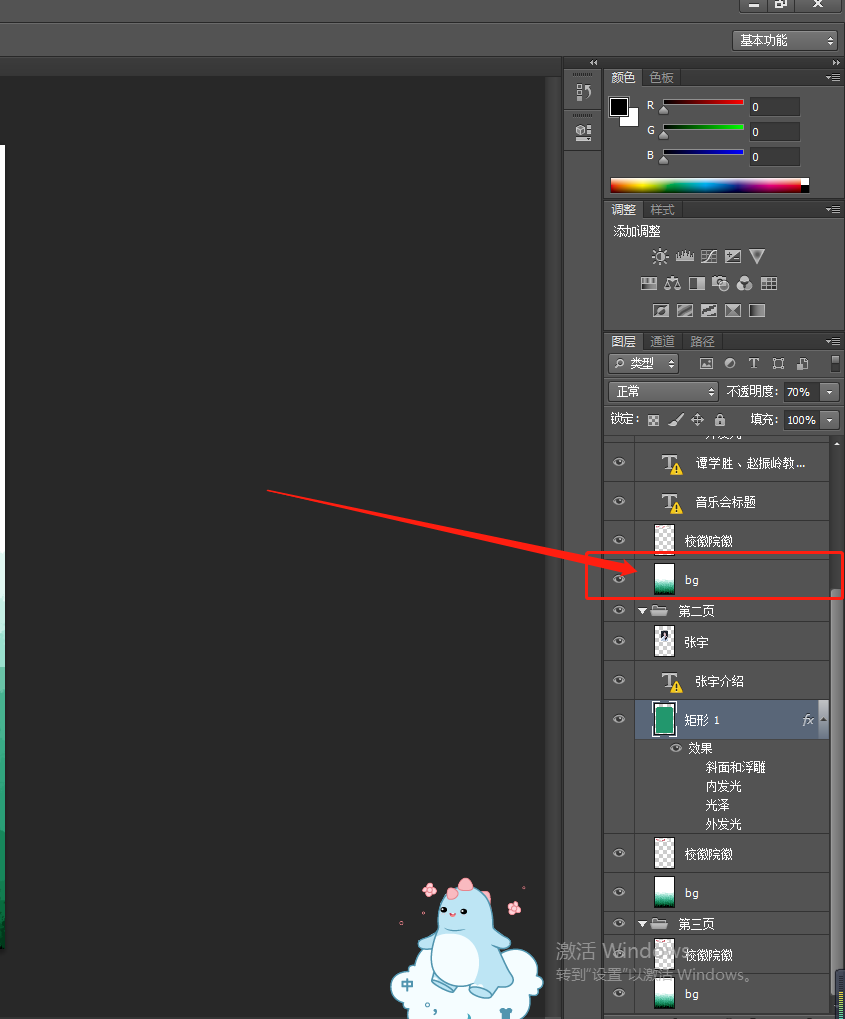Click the opacity 70% field
845x1019 pixels.
coord(801,392)
